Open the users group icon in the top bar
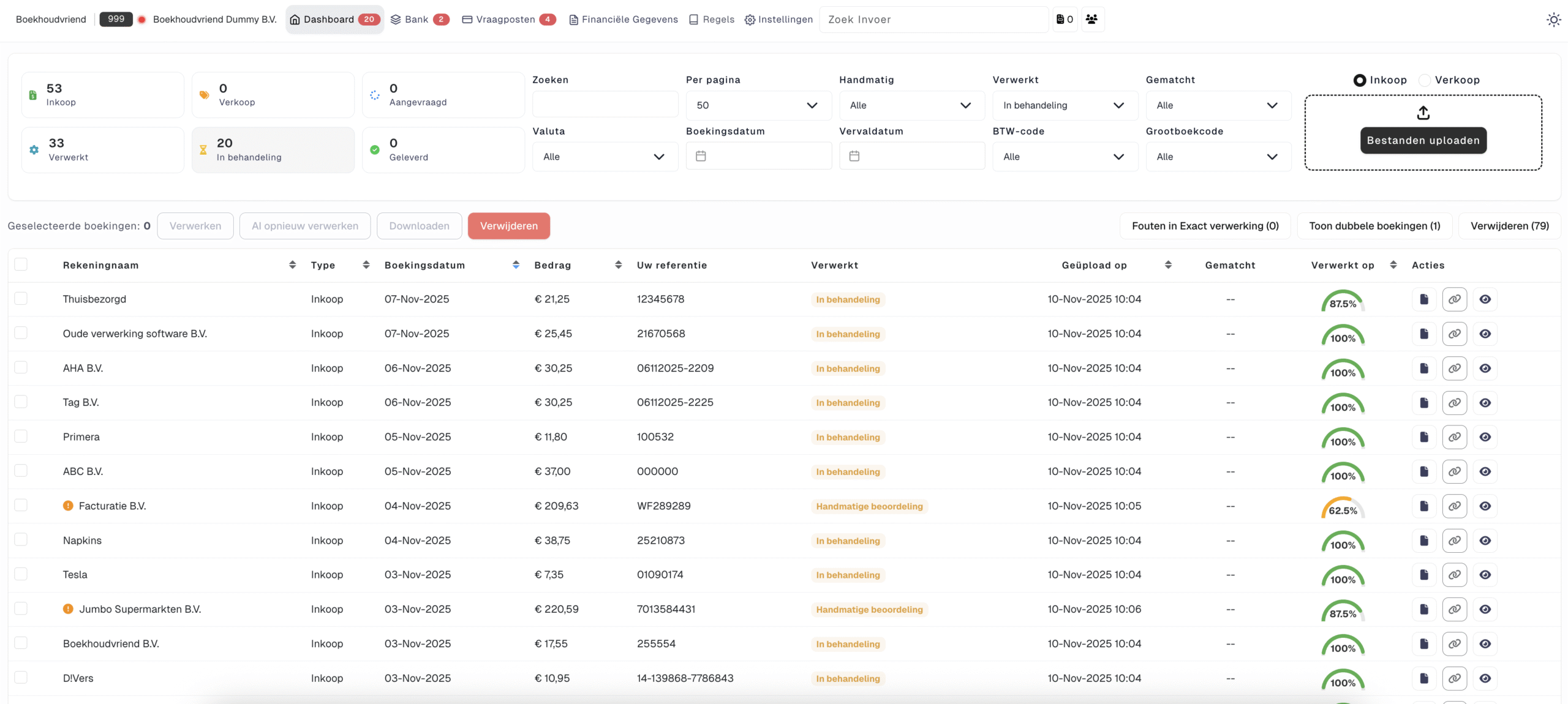1568x704 pixels. (1091, 20)
